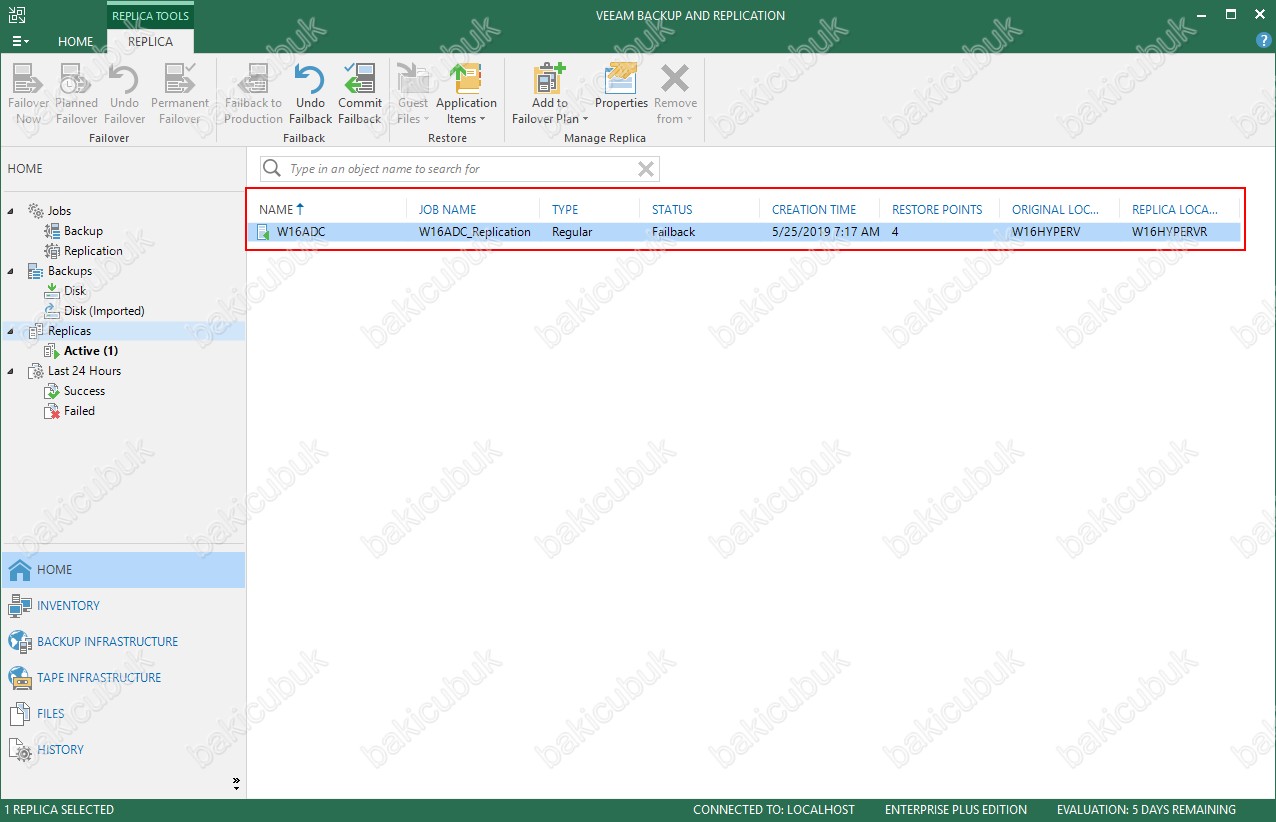This screenshot has height=822, width=1276.
Task: Open the FILES view
Action: tap(123, 714)
